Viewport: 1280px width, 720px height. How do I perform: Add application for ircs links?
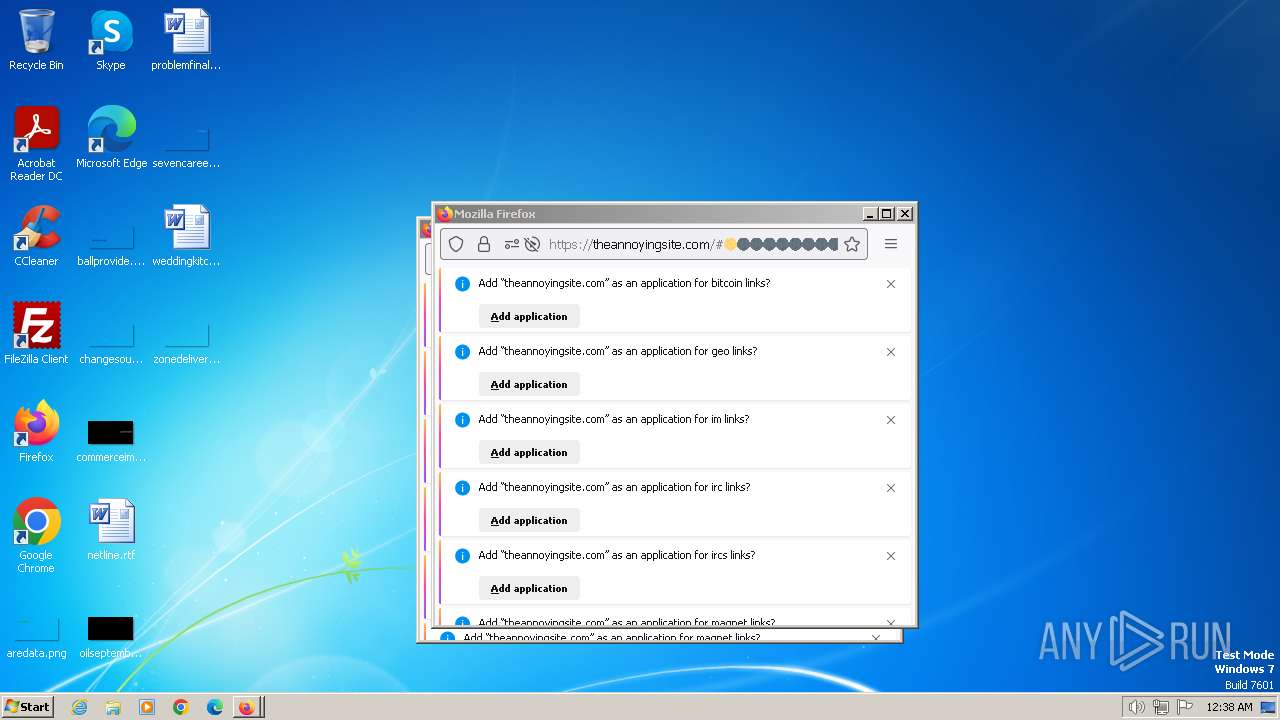click(529, 588)
